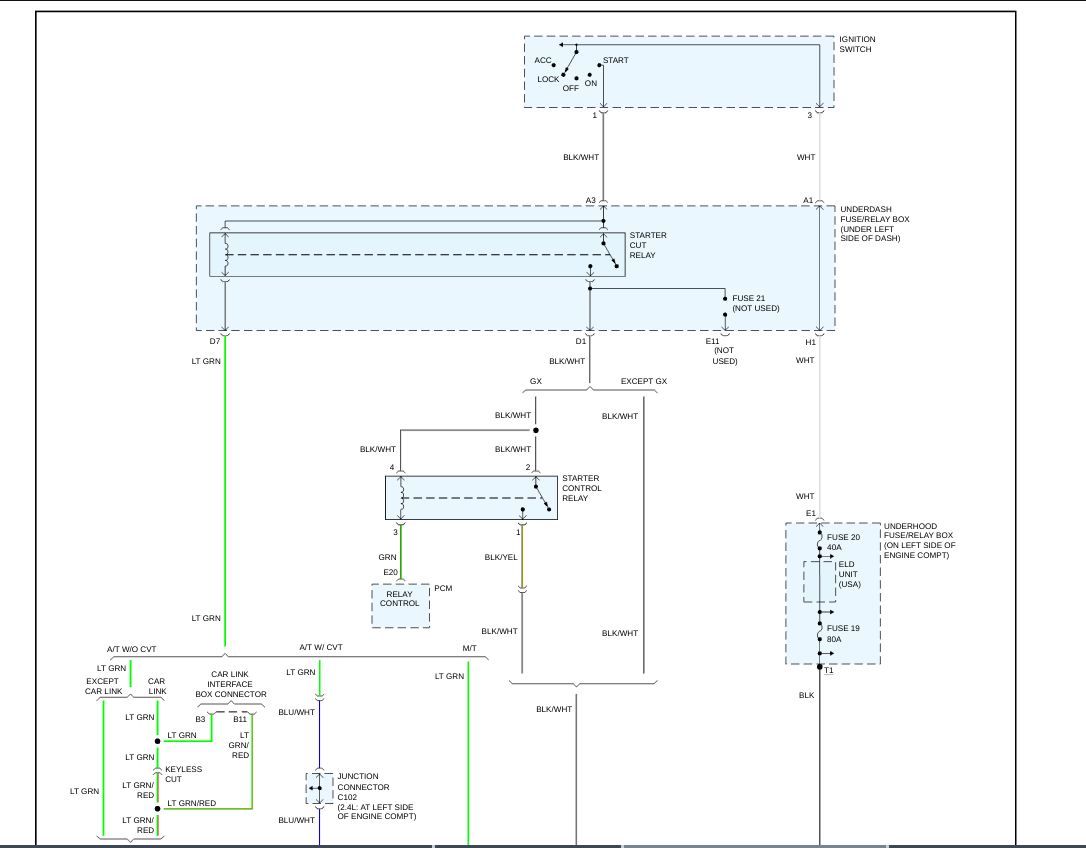Viewport: 1086px width, 848px height.
Task: Select the Junction Connector C102 symbol
Action: 319,788
